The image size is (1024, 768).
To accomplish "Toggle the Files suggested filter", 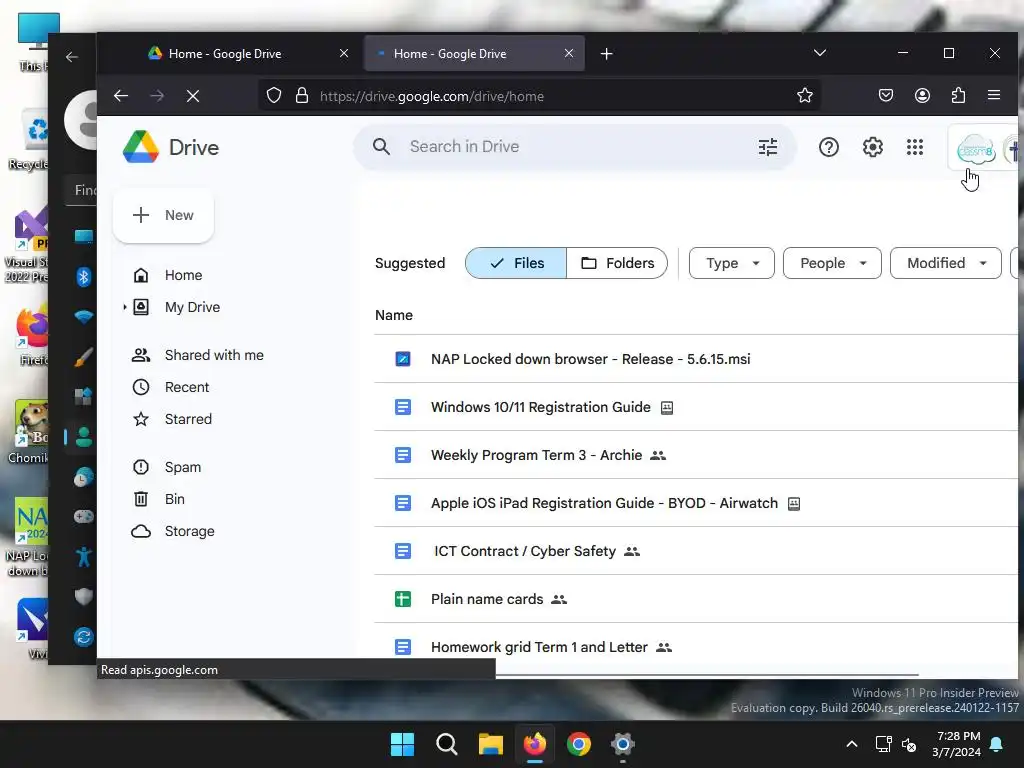I will pyautogui.click(x=516, y=263).
